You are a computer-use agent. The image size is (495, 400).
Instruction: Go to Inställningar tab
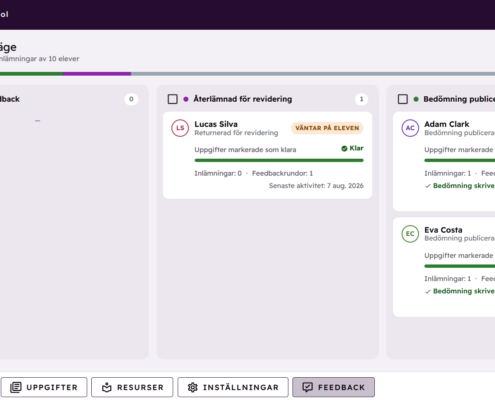[x=233, y=387]
